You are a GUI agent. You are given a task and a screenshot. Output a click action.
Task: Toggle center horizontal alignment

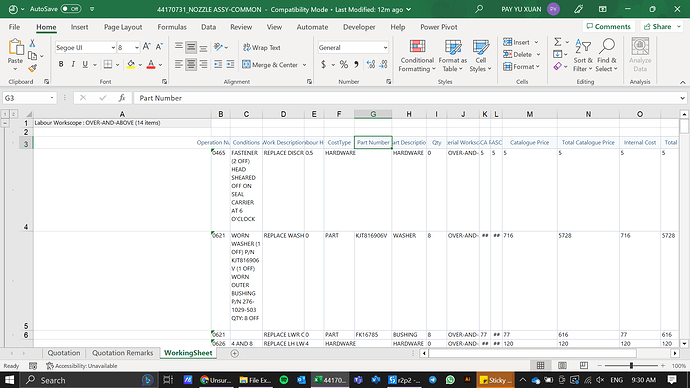[191, 65]
